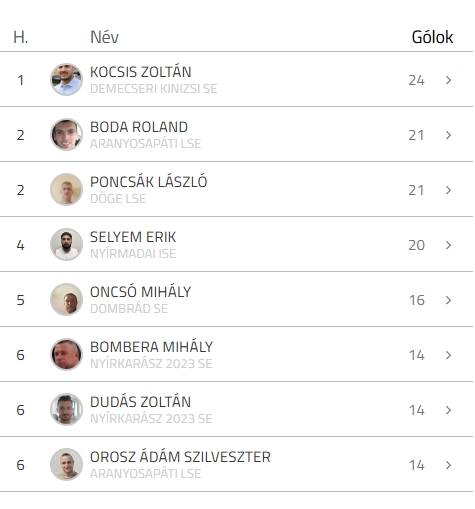Click the NYÍRMADAI ISE team name

(x=133, y=254)
